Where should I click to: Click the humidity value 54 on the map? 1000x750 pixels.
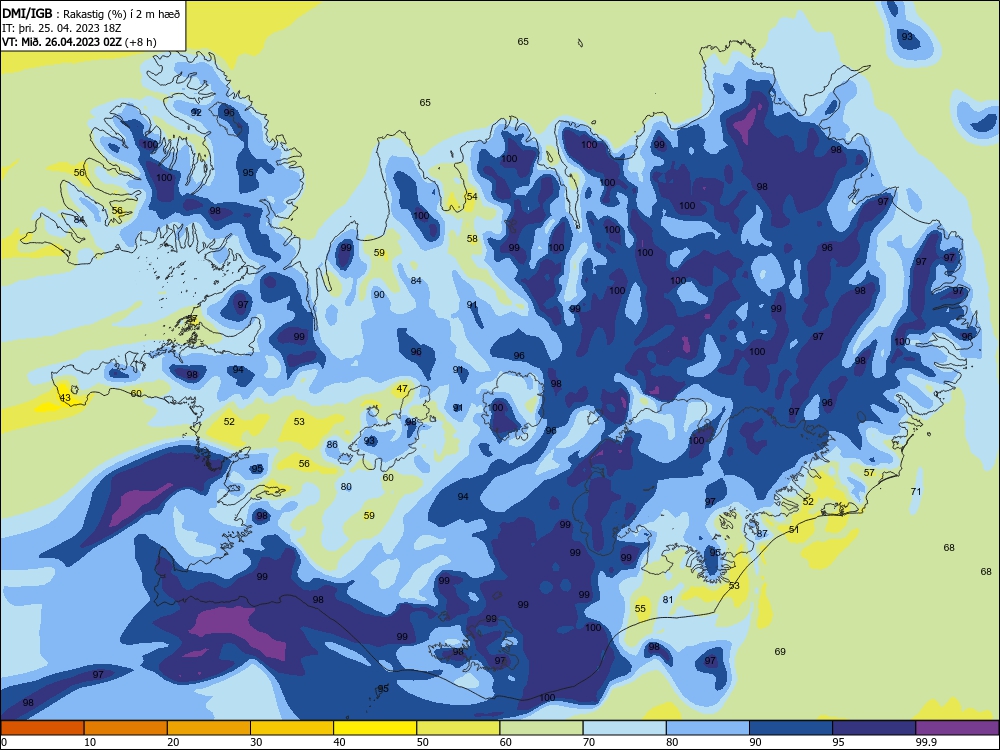coord(472,196)
